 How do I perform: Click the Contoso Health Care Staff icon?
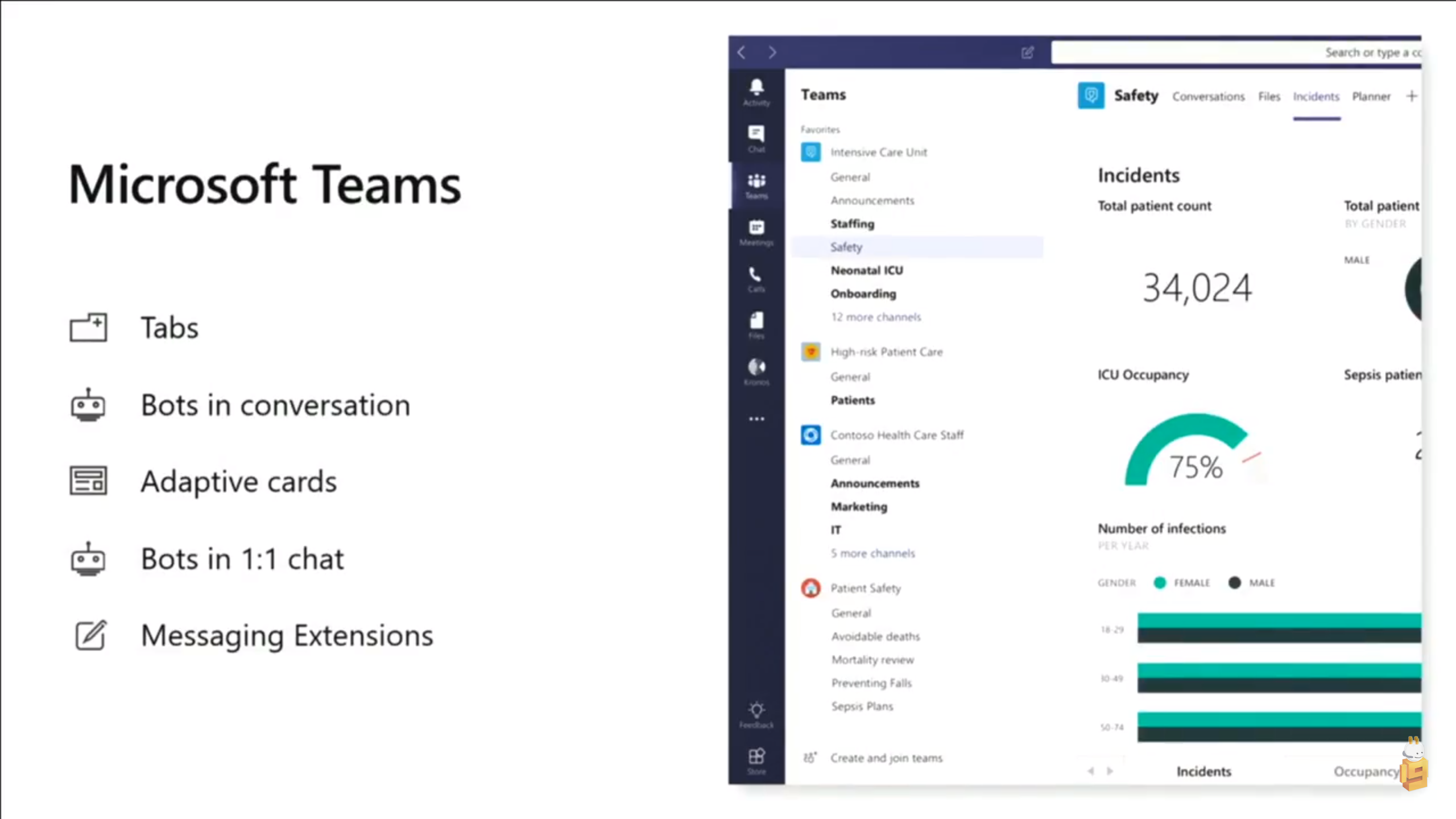(x=810, y=435)
